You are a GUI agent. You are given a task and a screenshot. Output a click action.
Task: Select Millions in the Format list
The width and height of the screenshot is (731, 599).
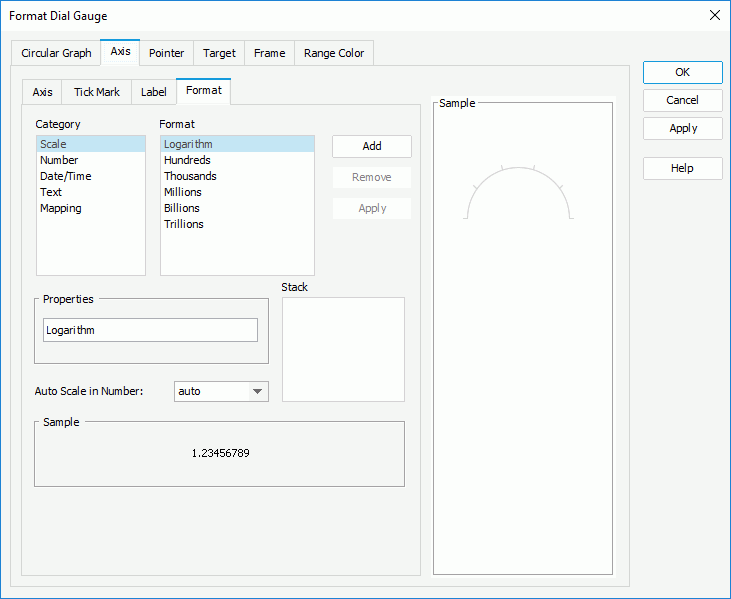click(237, 192)
